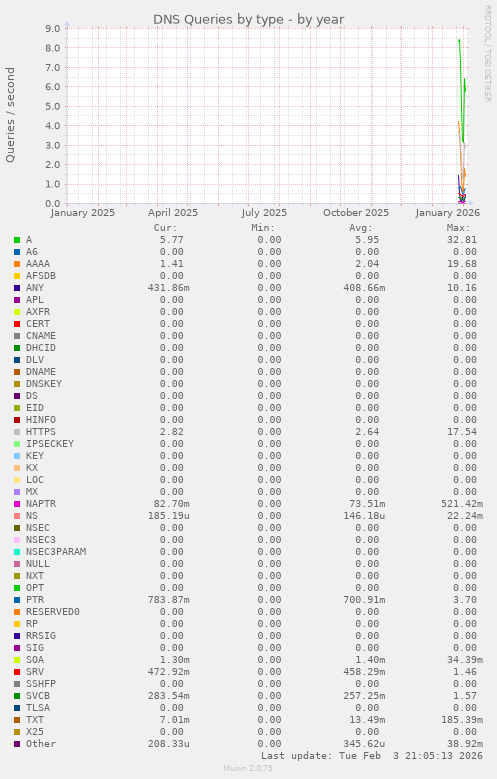This screenshot has height=779, width=497.
Task: Click the X25 legend label
Action: click(x=35, y=732)
